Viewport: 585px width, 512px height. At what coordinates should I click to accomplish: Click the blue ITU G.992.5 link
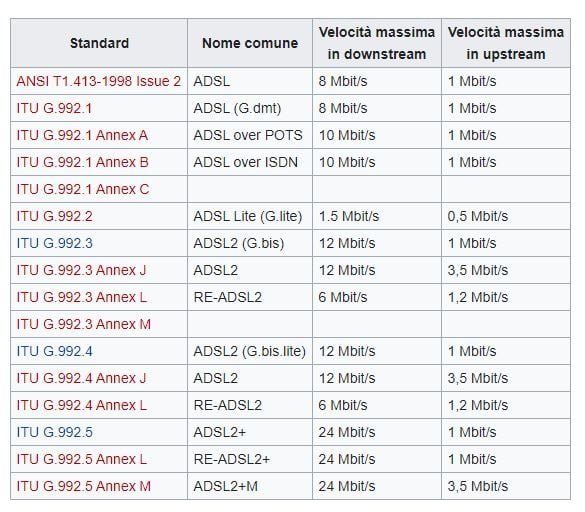(54, 432)
